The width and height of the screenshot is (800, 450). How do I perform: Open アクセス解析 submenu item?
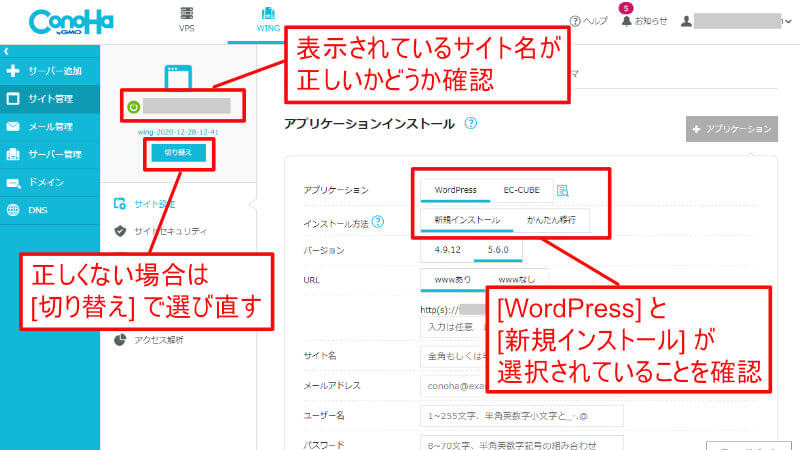[x=158, y=340]
